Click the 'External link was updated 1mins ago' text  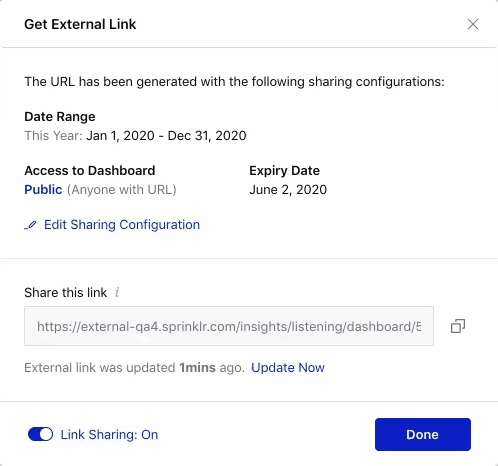coord(135,368)
